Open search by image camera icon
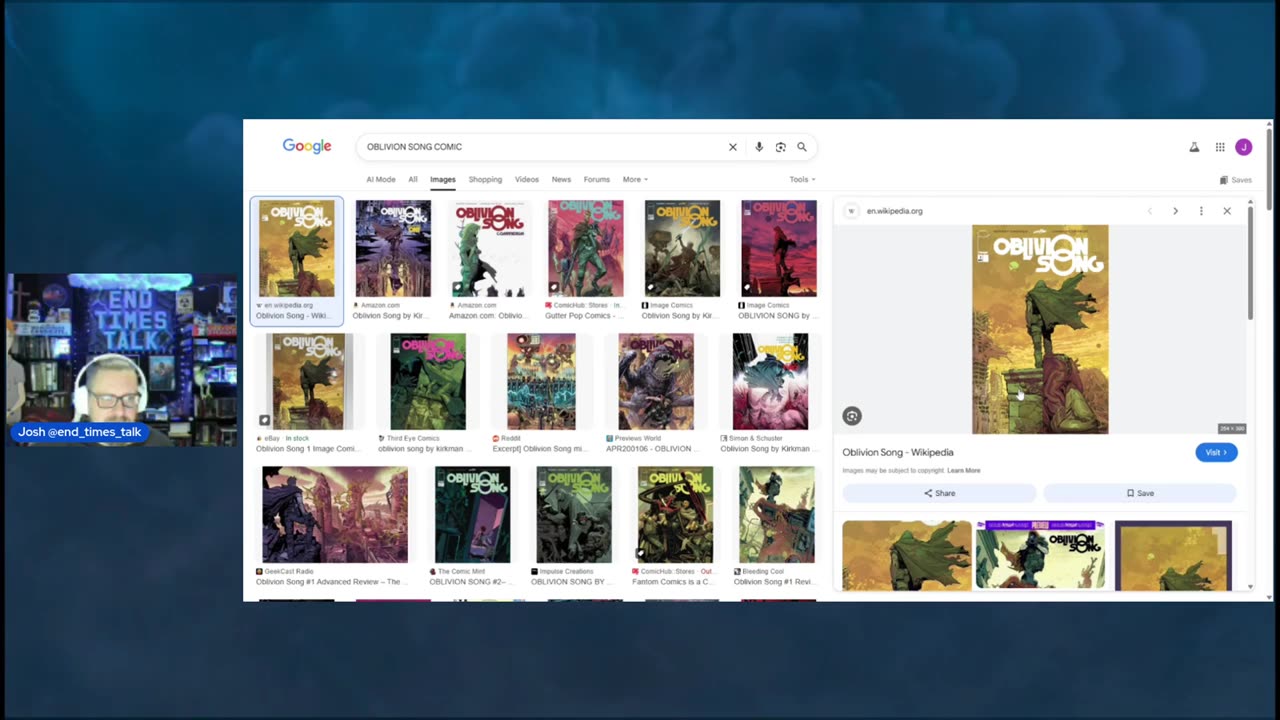The height and width of the screenshot is (720, 1280). (x=780, y=147)
